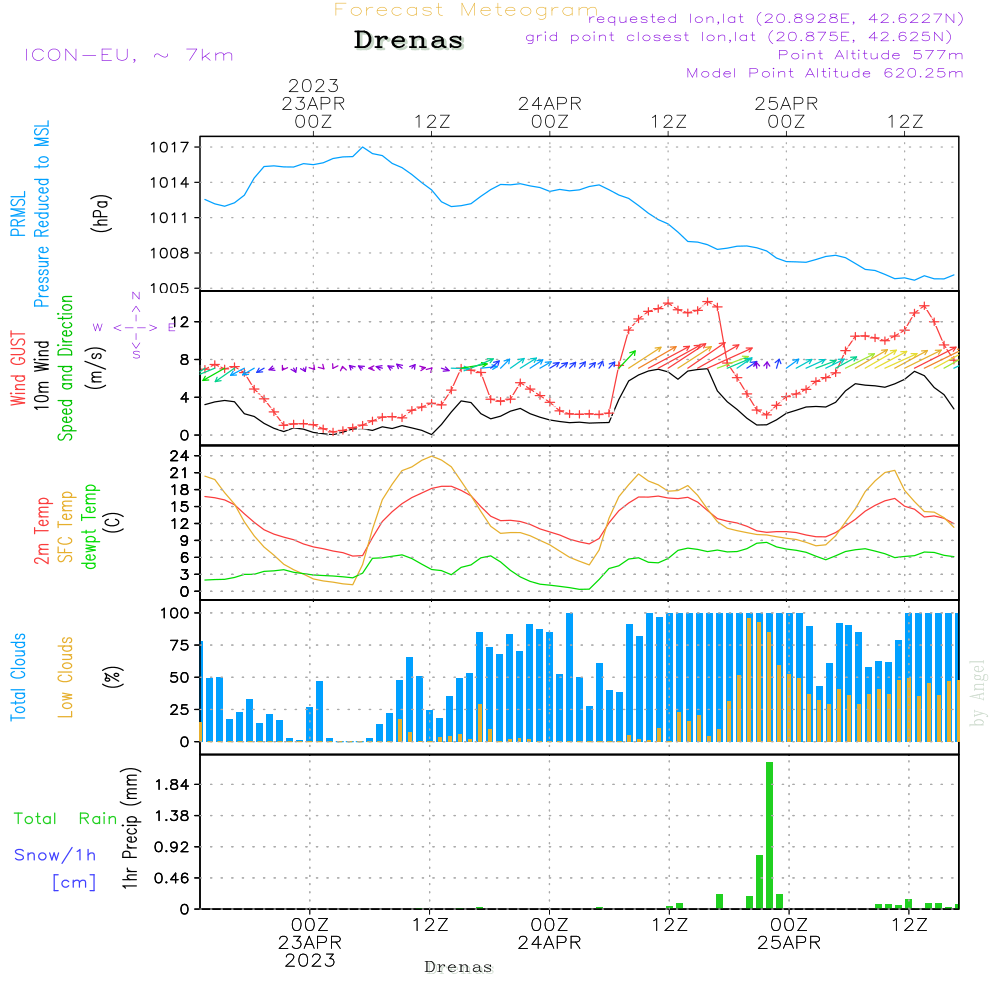
Task: Select the green dewpt Temp legend label
Action: [x=90, y=526]
